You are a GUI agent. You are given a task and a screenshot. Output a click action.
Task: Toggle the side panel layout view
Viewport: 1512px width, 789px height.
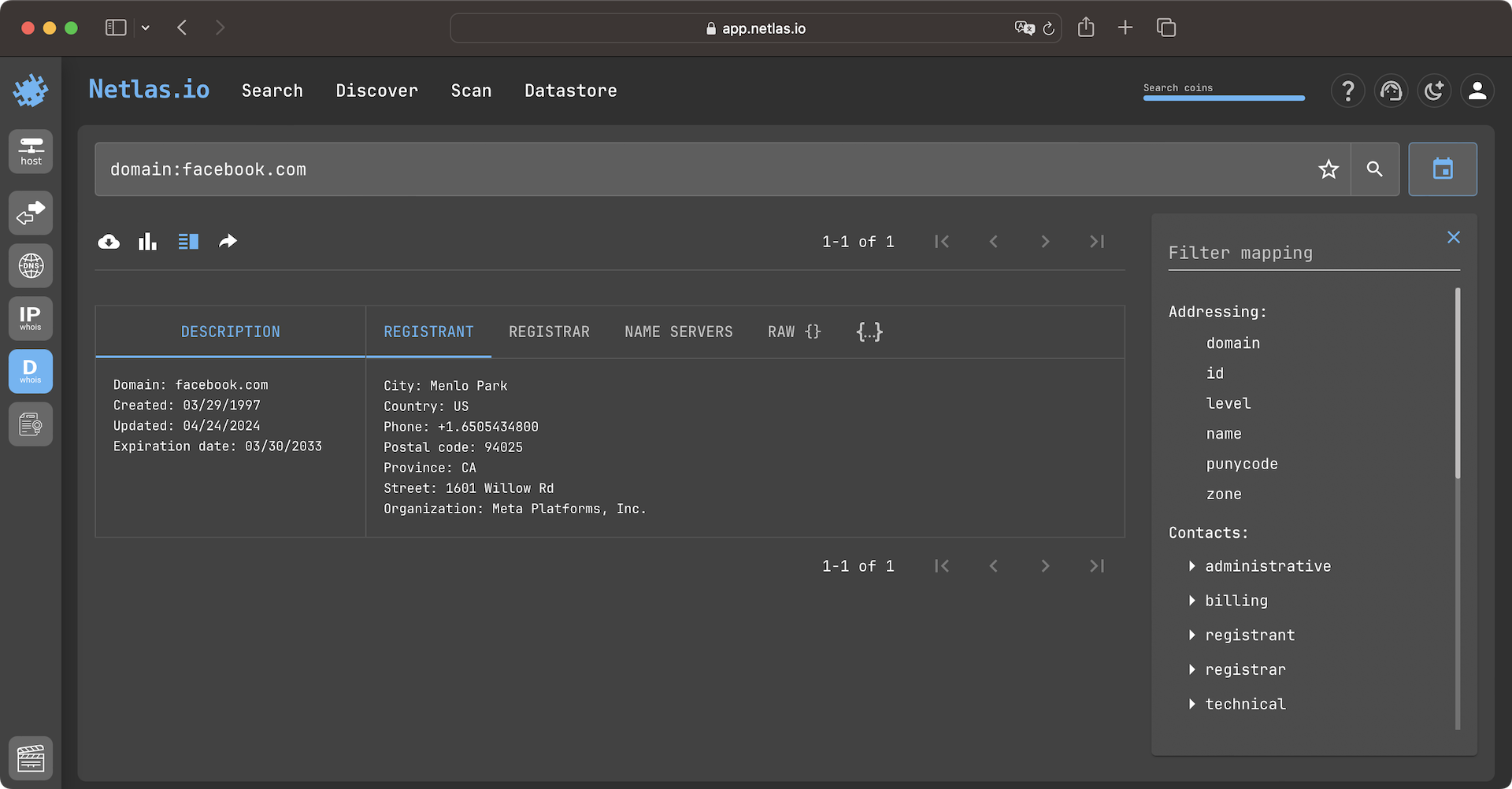click(x=188, y=241)
